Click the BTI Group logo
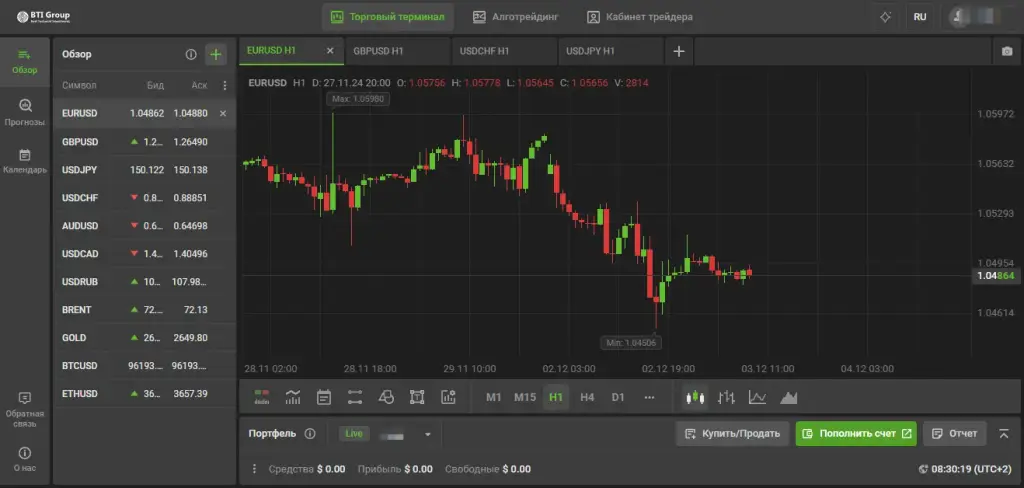1024x488 pixels. coord(44,17)
